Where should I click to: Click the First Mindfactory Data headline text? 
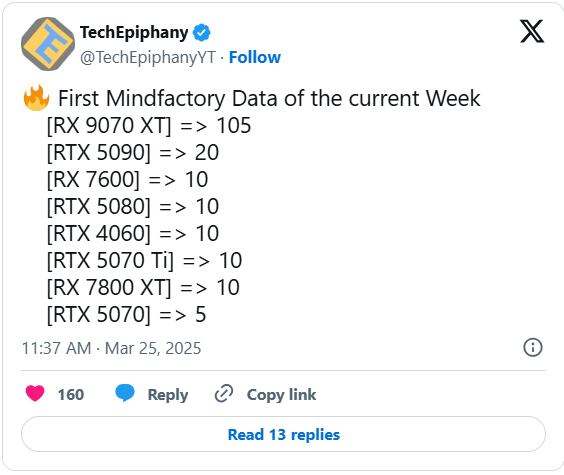(x=269, y=99)
